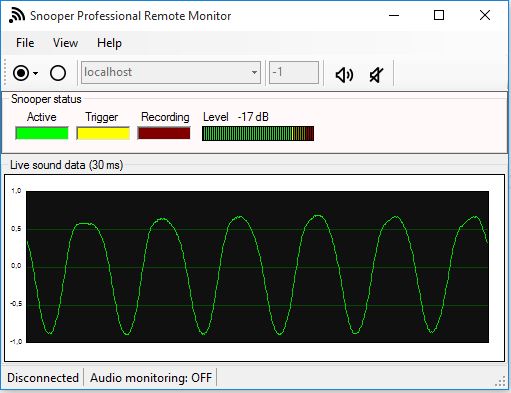
Task: Click the Disconnected status bar entry
Action: (43, 378)
